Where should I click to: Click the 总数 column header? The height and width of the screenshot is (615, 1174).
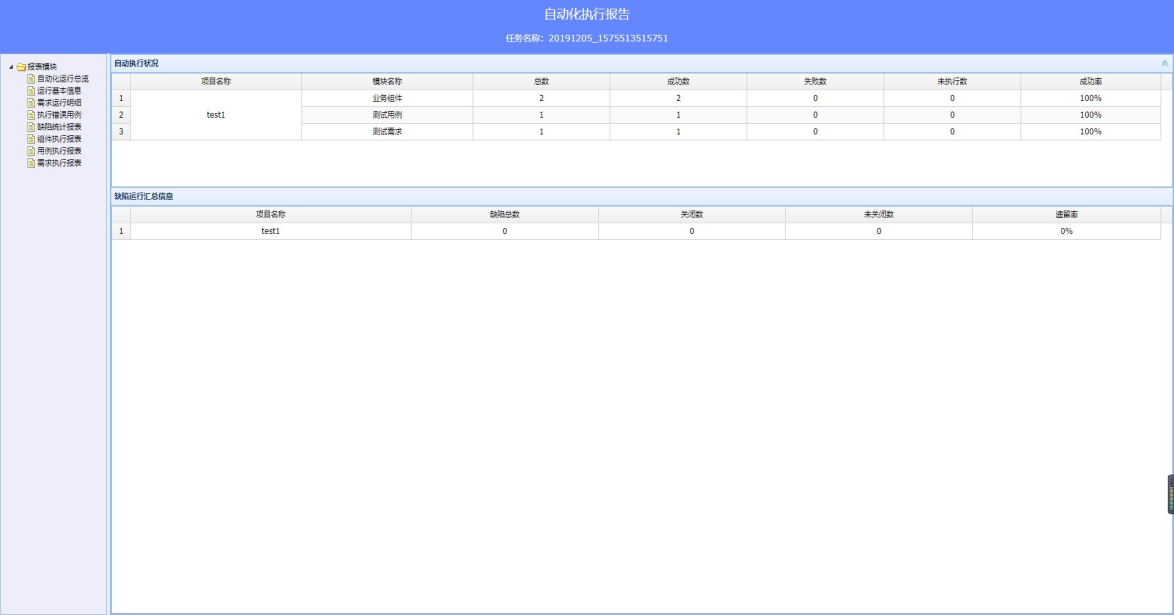(x=541, y=82)
